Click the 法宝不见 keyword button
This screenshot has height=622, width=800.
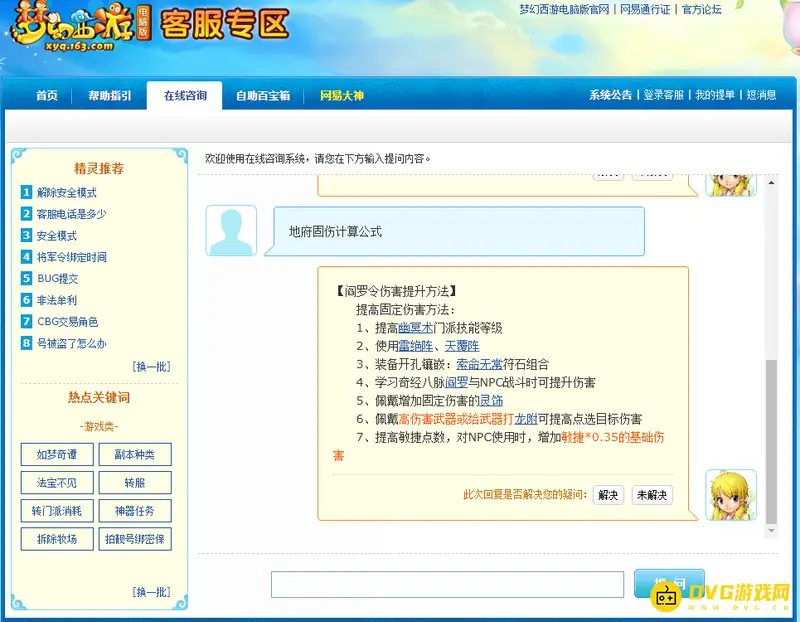[x=57, y=482]
